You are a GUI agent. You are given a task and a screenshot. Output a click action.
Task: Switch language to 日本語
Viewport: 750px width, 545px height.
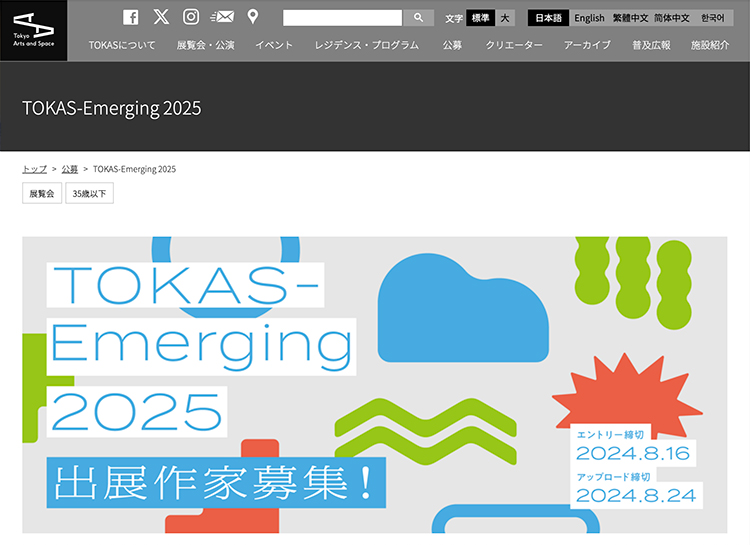[548, 18]
